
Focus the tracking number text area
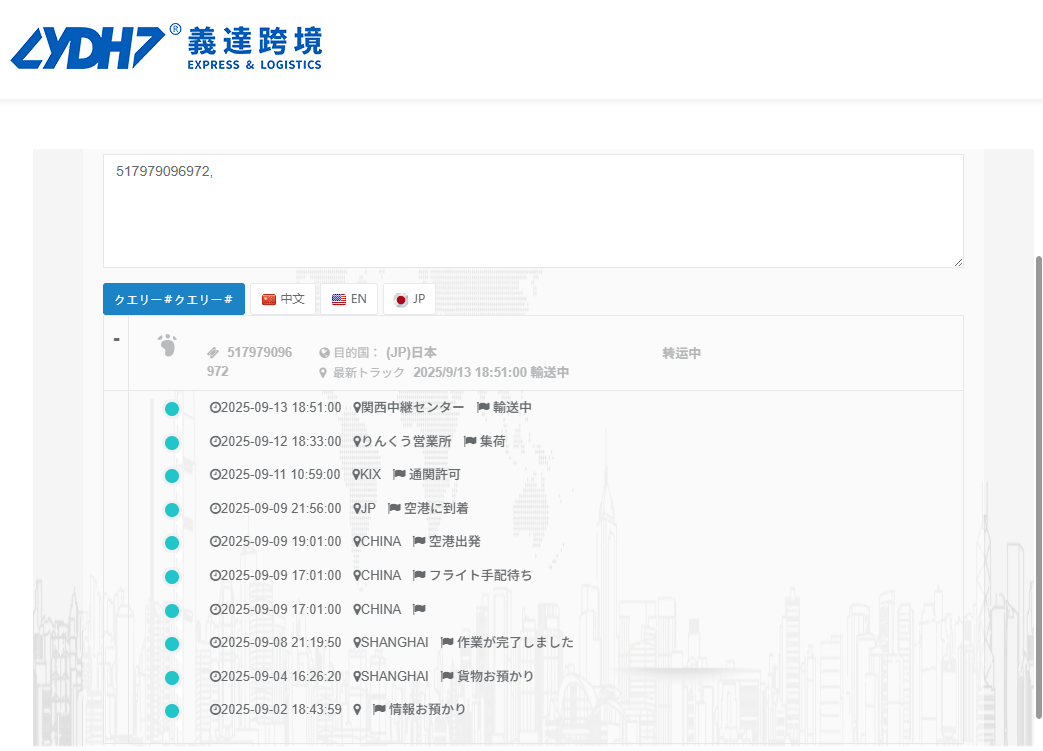pyautogui.click(x=533, y=211)
